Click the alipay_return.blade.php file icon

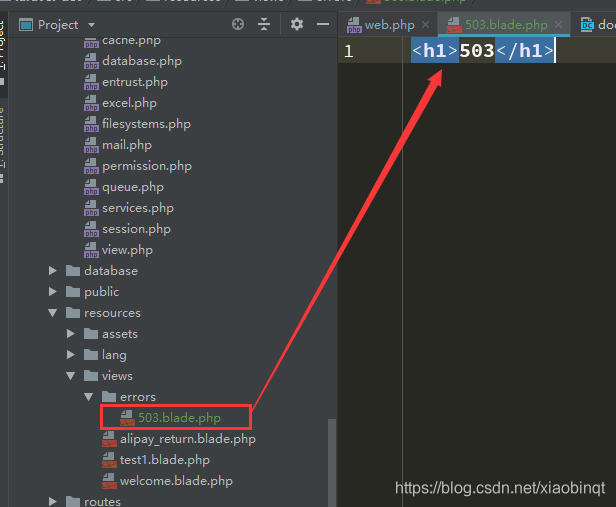pyautogui.click(x=109, y=439)
